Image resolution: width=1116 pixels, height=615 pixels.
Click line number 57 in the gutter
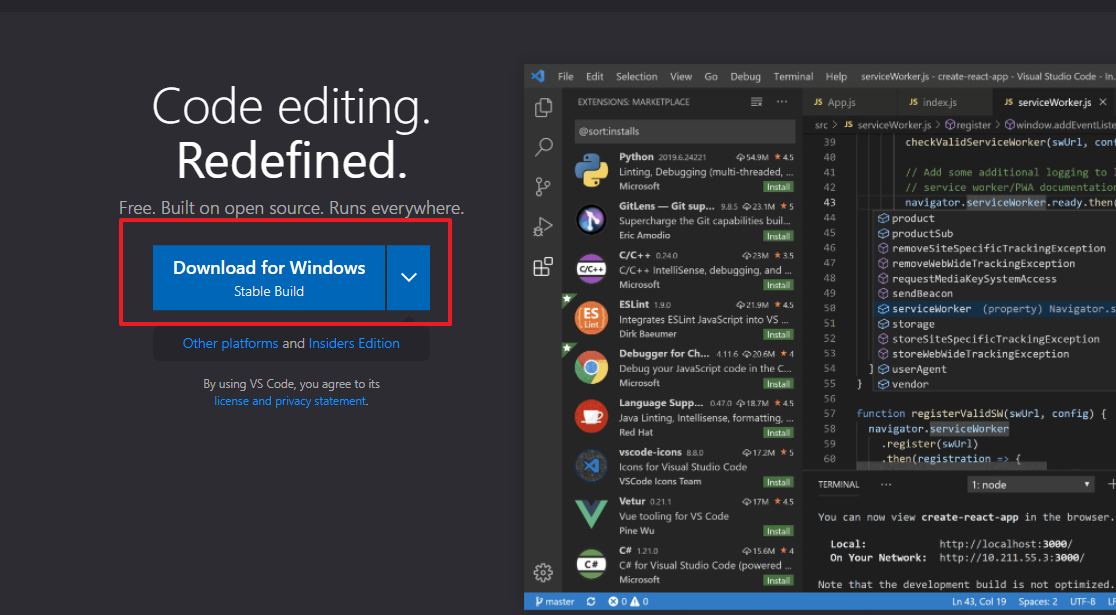[828, 414]
